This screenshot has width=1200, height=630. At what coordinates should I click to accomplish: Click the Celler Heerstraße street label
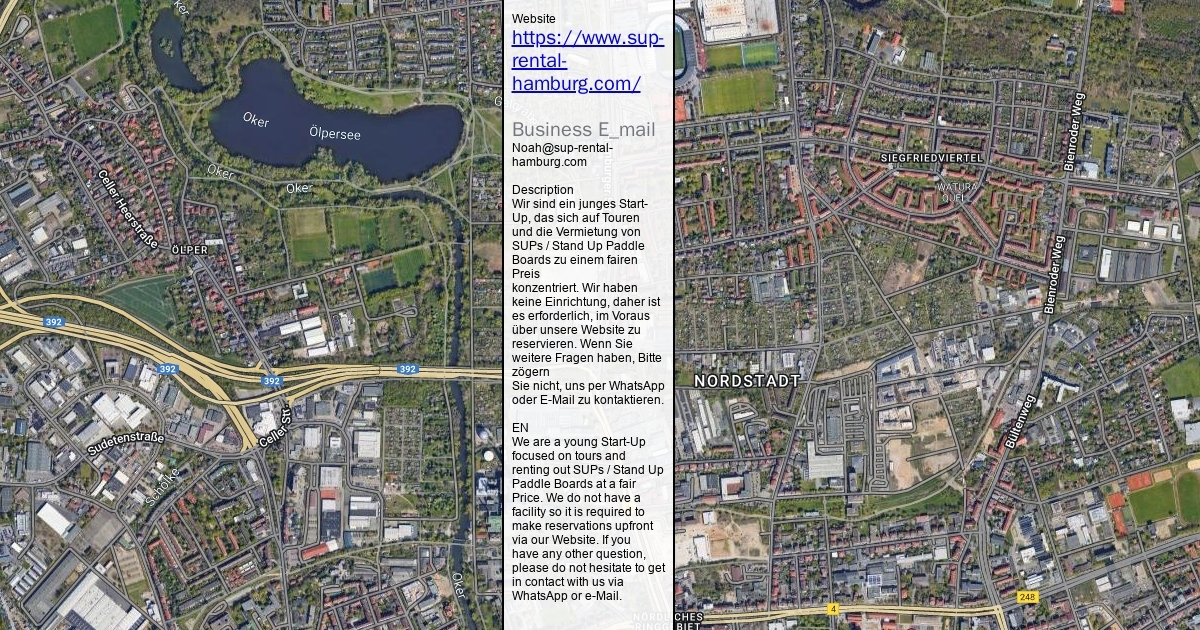[128, 208]
